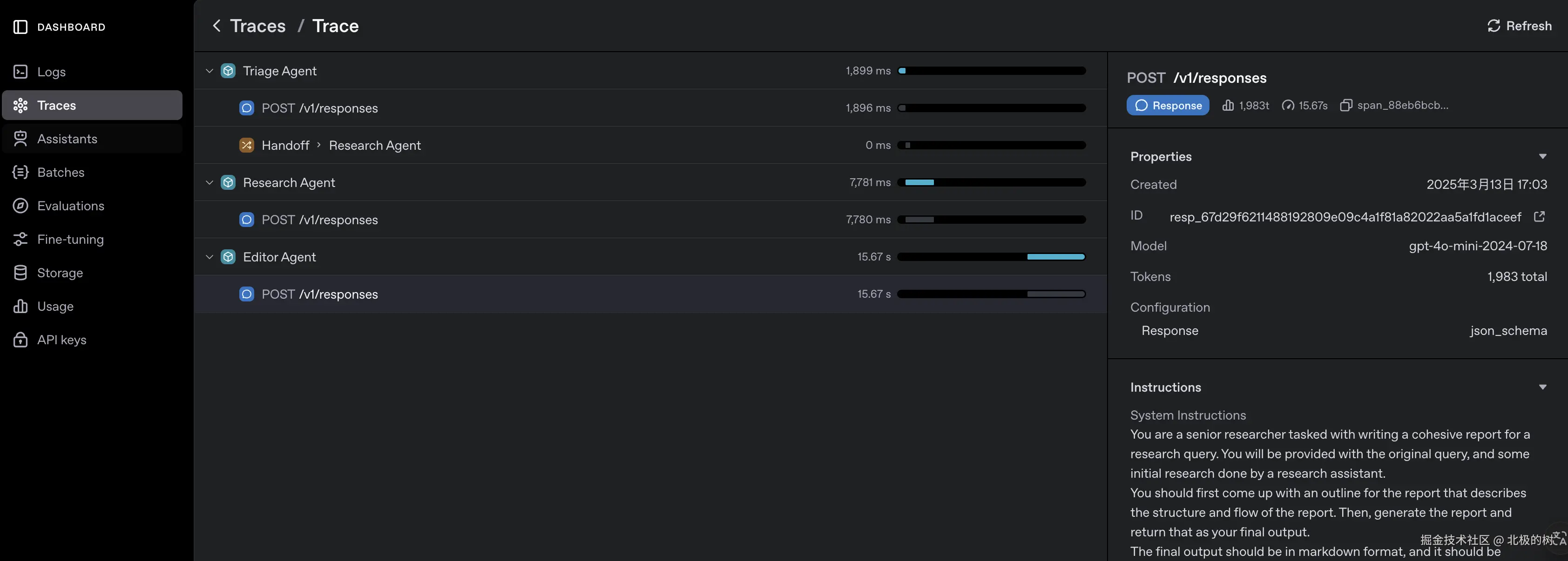Open the Logs page in sidebar
The height and width of the screenshot is (561, 1568).
51,72
